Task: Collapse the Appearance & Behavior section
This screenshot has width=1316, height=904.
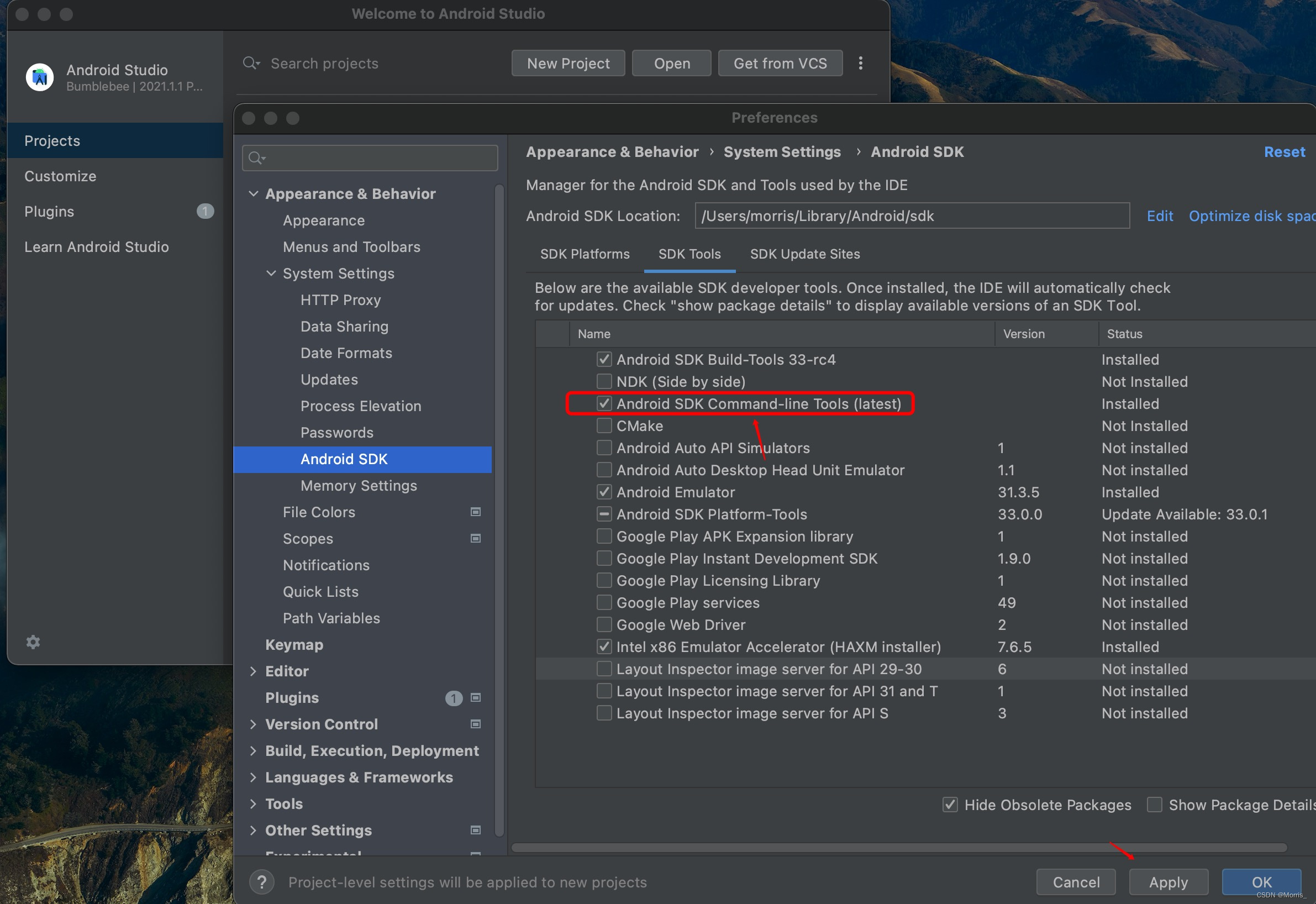Action: pyautogui.click(x=253, y=194)
